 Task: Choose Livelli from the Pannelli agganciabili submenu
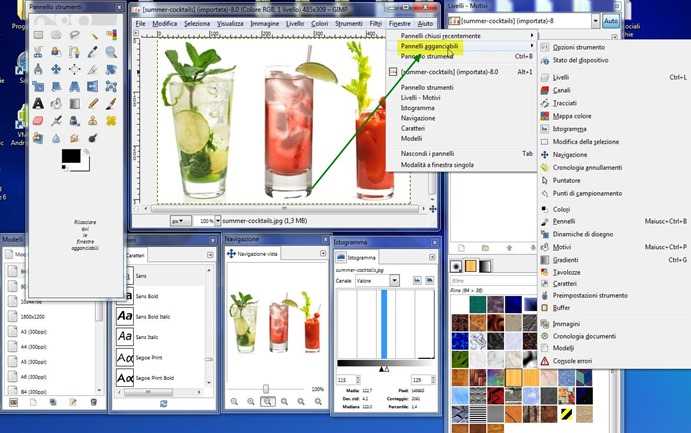click(x=561, y=76)
